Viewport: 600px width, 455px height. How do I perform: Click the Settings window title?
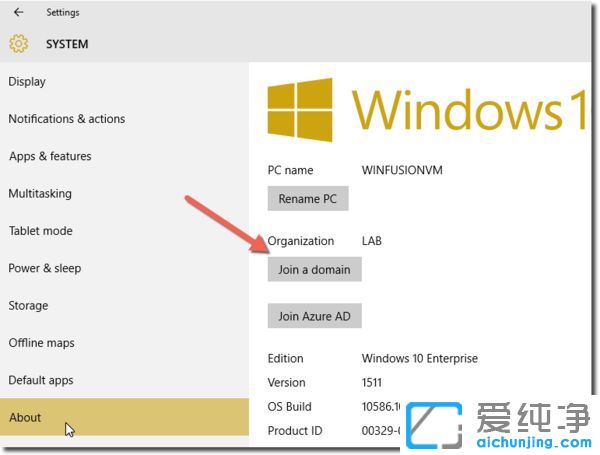click(x=63, y=13)
